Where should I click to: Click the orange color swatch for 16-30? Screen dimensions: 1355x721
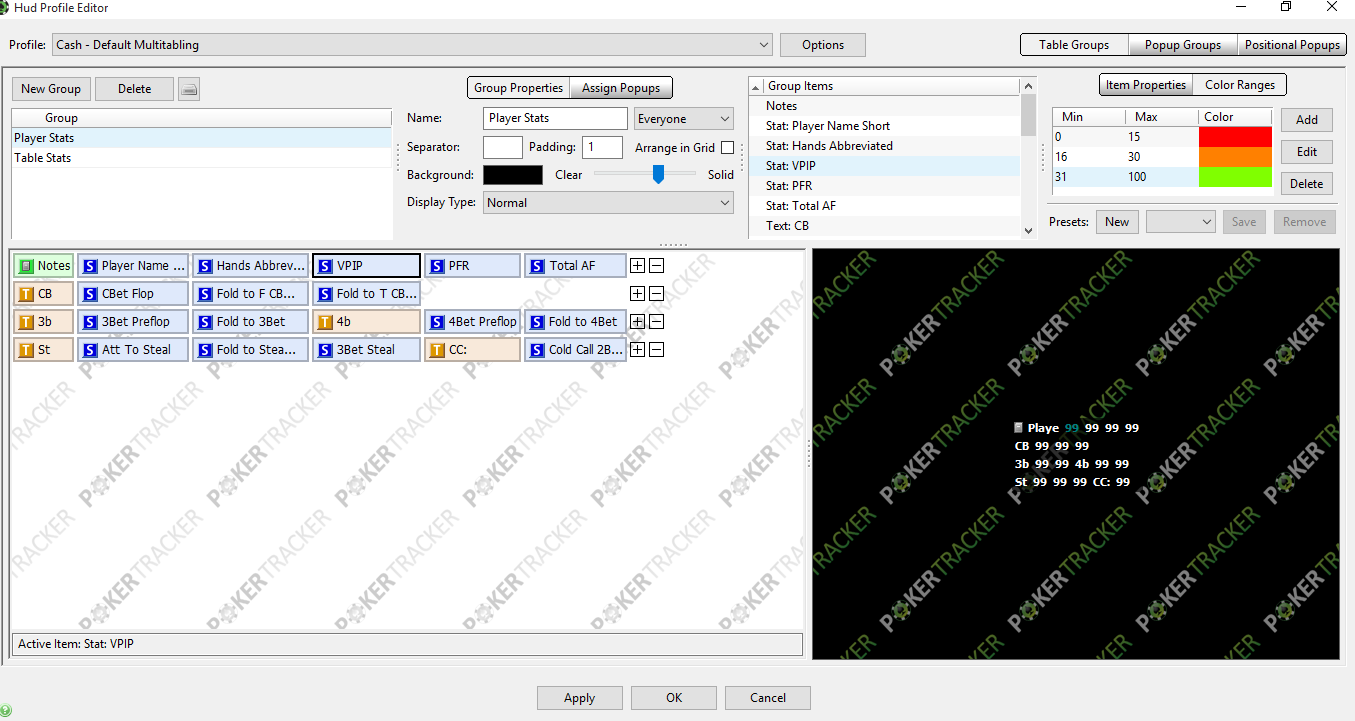1235,157
